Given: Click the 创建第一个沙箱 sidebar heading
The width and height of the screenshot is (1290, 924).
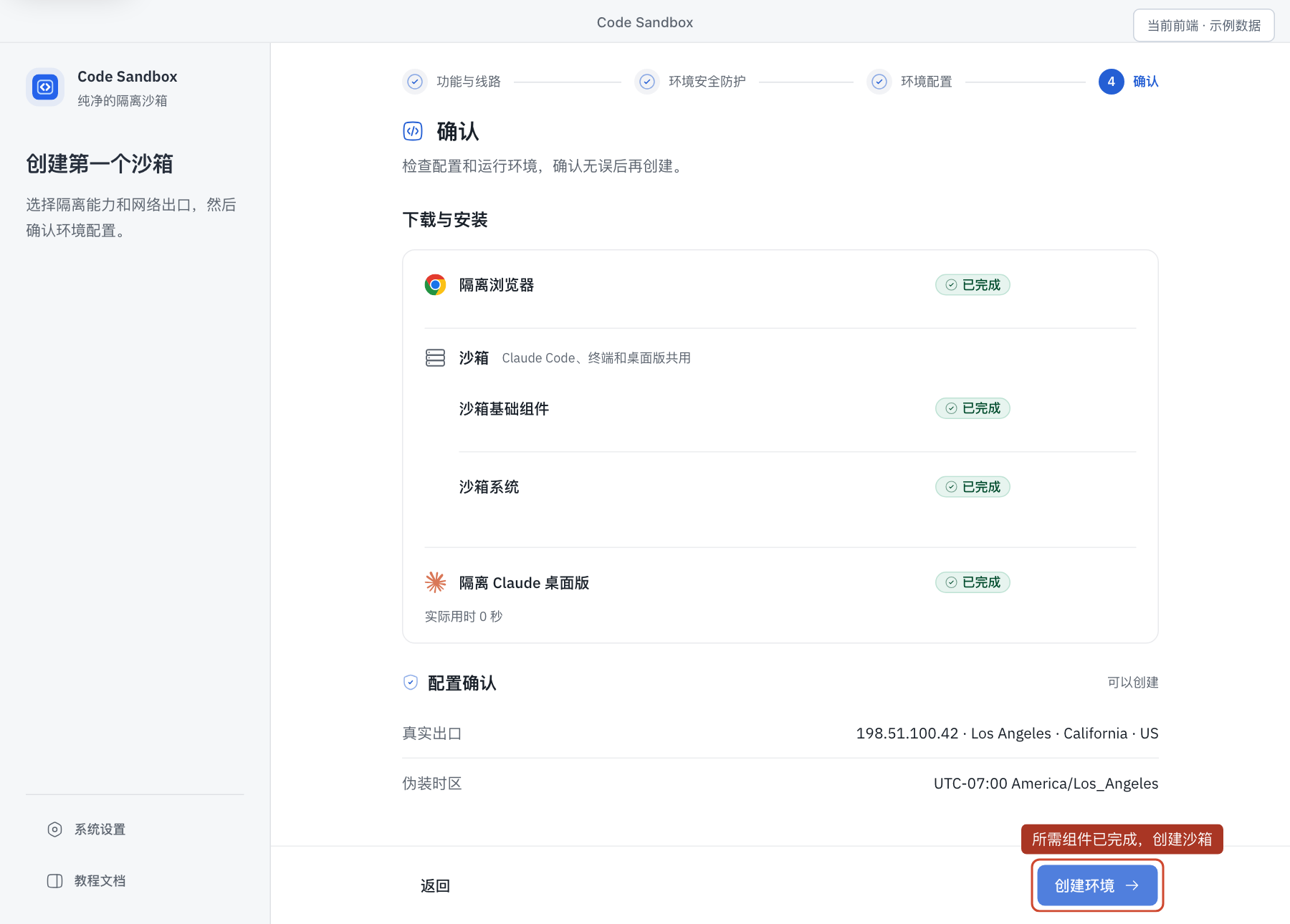Looking at the screenshot, I should [x=100, y=164].
